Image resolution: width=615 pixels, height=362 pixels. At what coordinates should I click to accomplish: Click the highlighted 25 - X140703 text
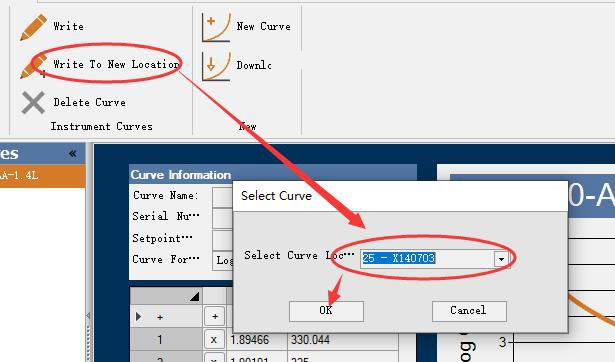click(x=398, y=258)
